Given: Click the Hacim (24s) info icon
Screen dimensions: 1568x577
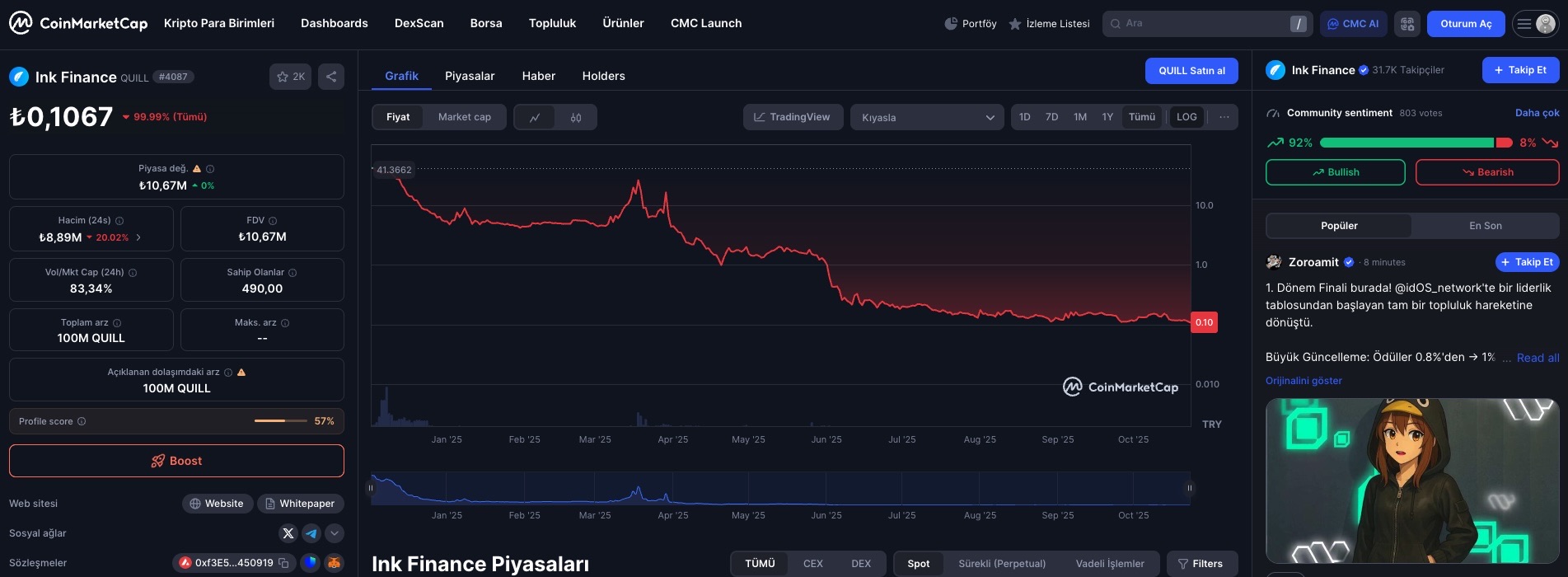Looking at the screenshot, I should pyautogui.click(x=119, y=221).
